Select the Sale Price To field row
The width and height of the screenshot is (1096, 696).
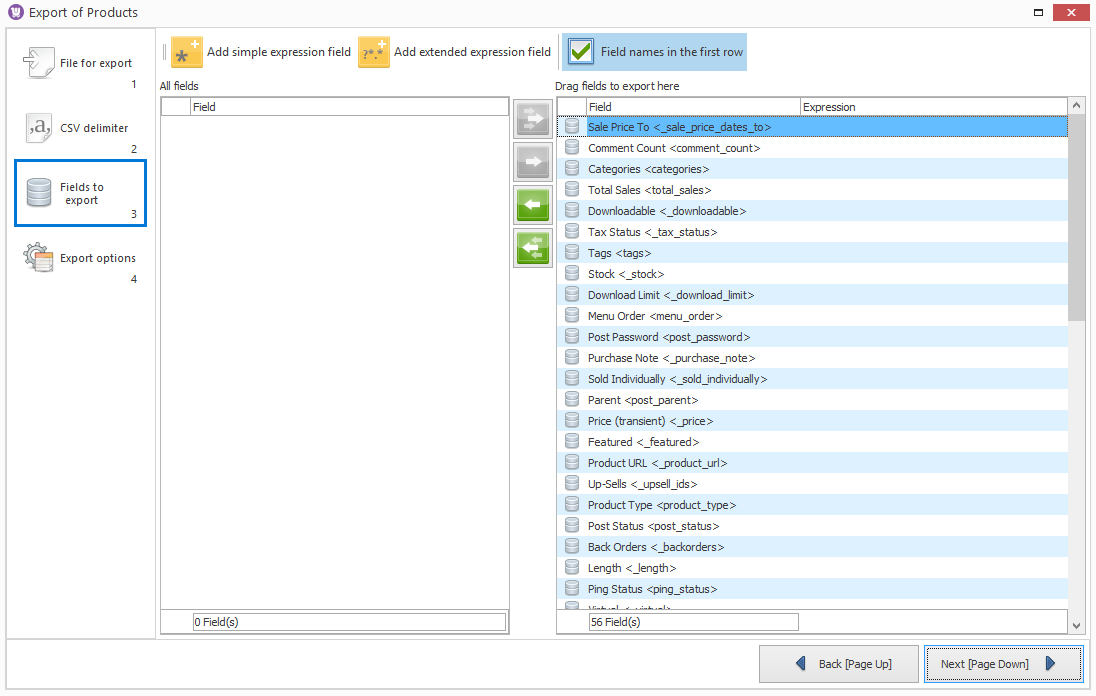point(813,127)
